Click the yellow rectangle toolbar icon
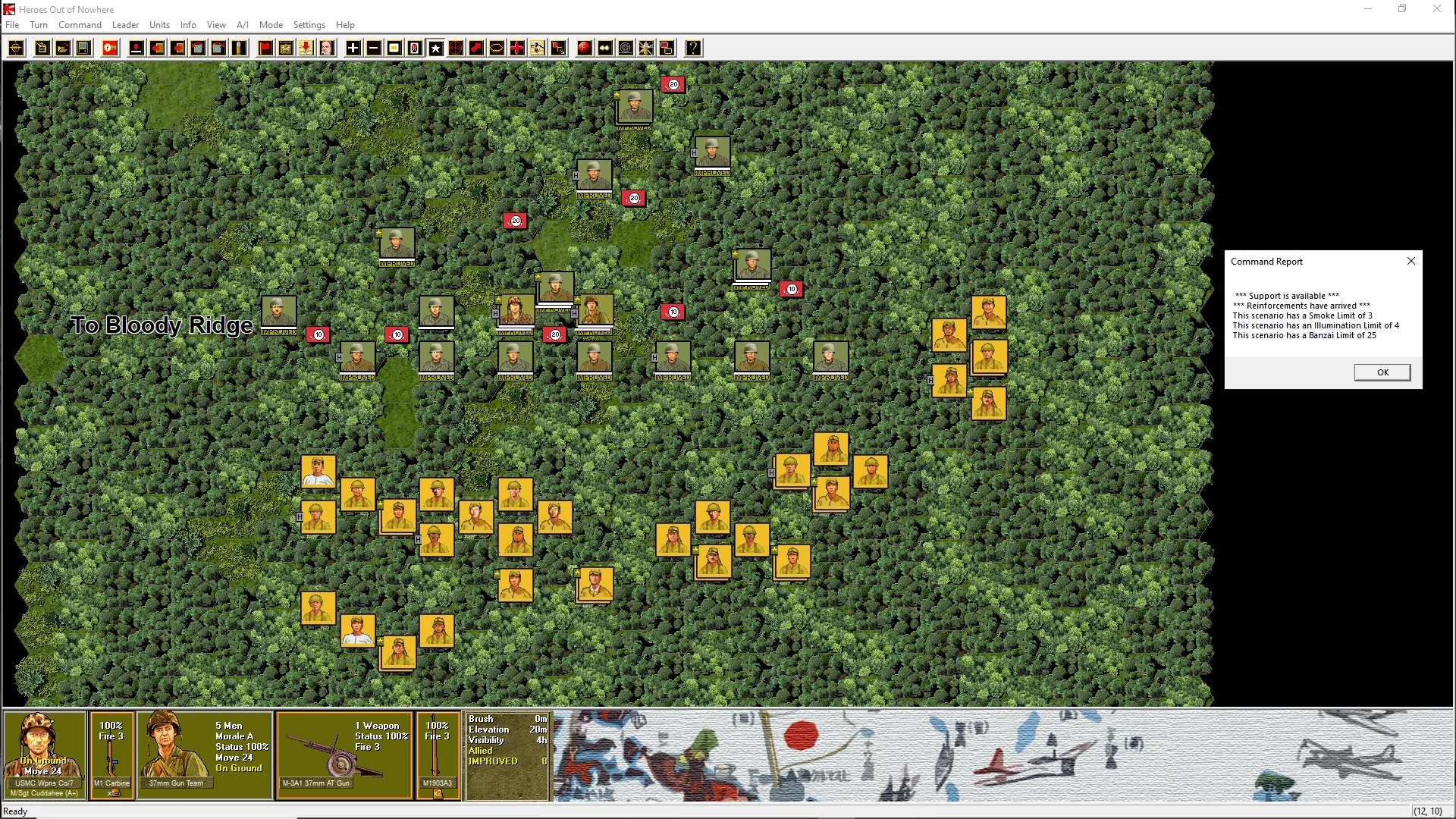 pyautogui.click(x=394, y=49)
